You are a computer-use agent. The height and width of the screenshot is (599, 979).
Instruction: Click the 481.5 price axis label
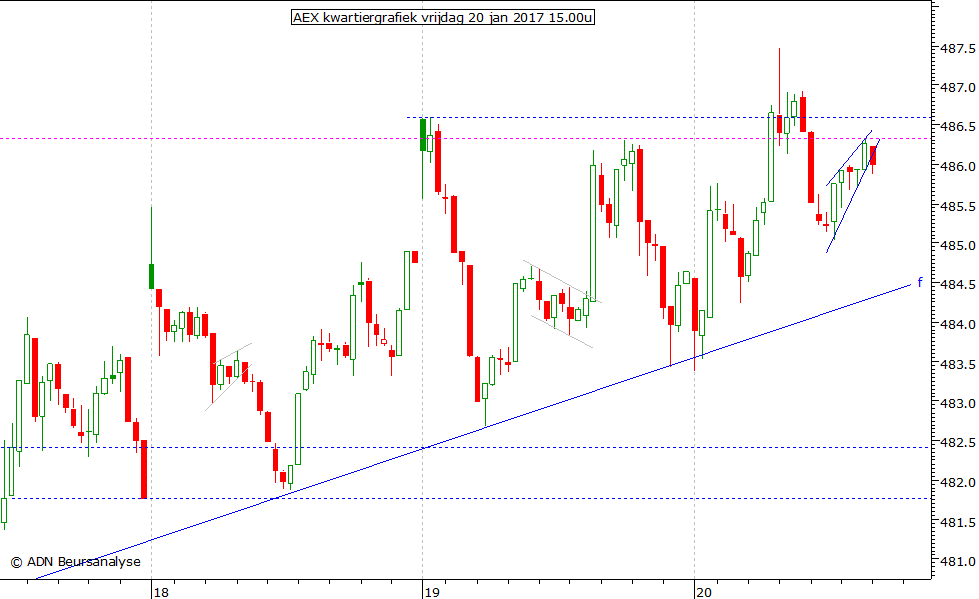pos(958,522)
